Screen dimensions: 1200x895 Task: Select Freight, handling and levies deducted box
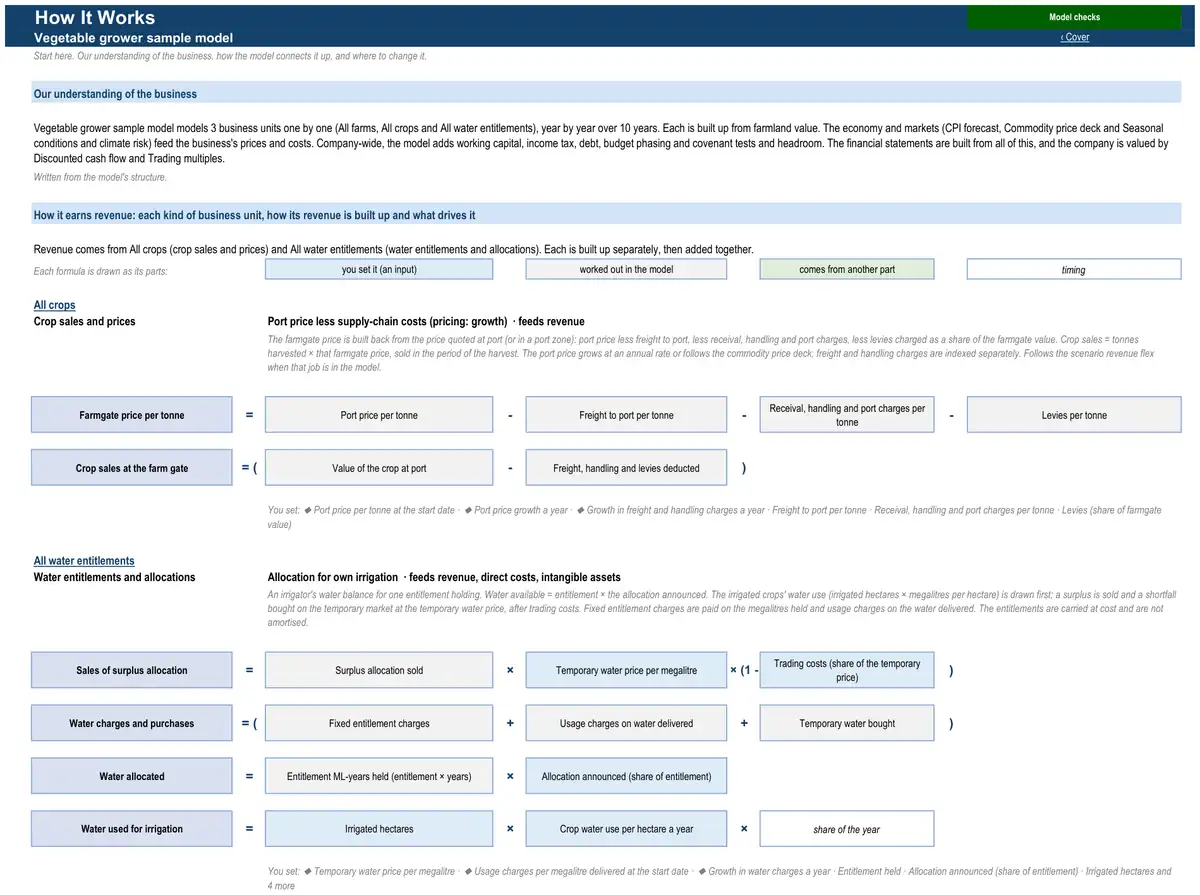tap(626, 468)
